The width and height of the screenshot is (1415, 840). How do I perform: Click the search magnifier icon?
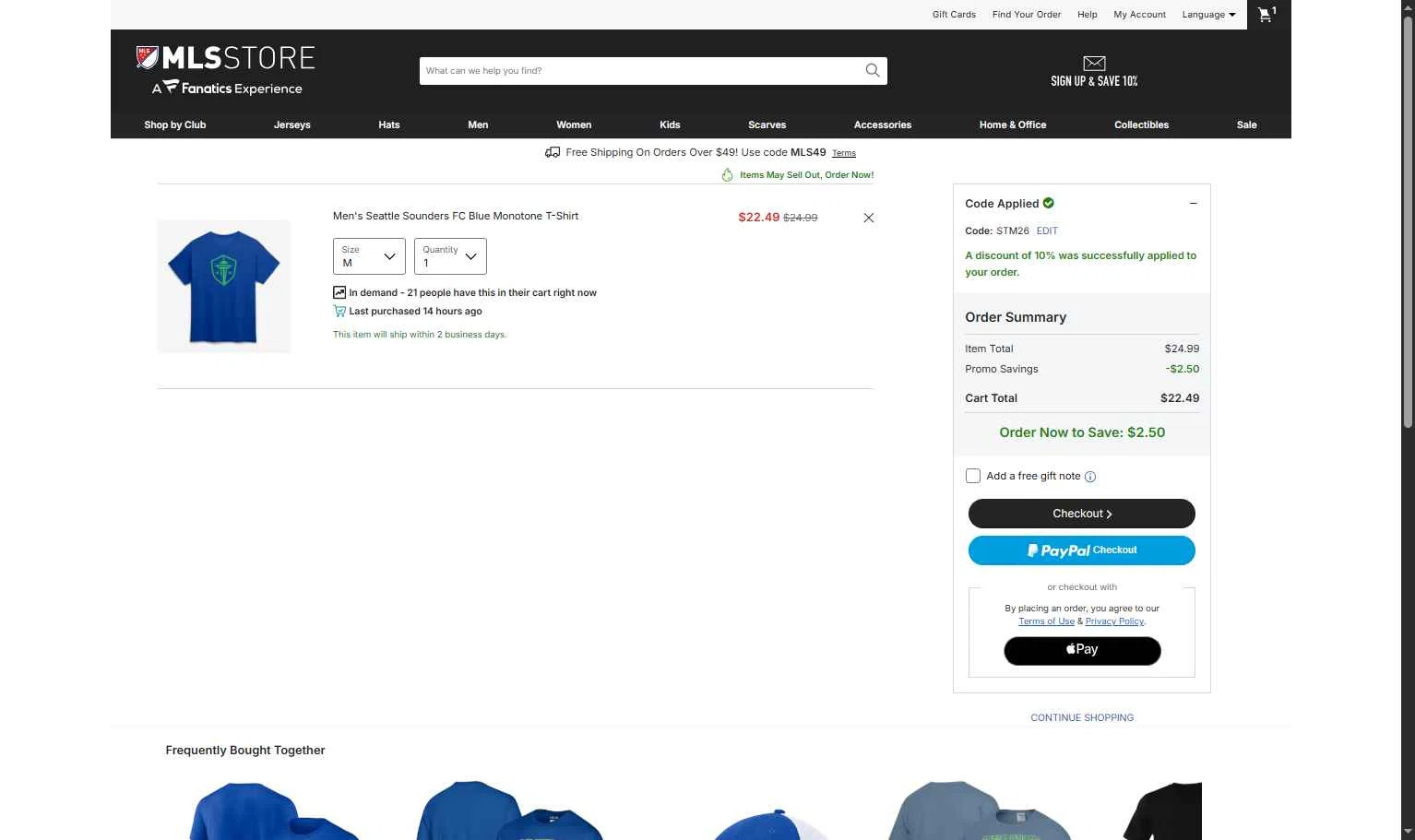872,71
